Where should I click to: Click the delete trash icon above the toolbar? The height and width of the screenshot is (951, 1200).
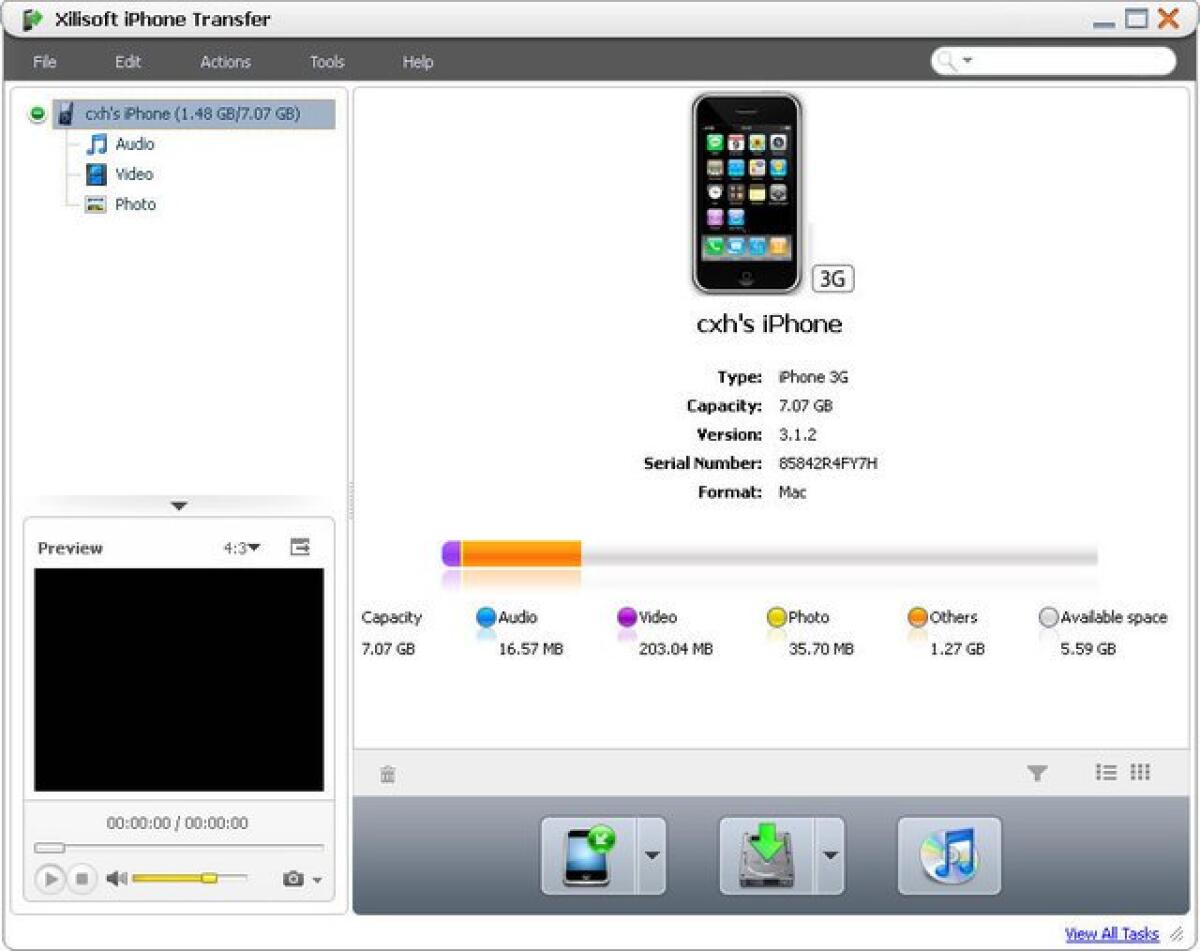click(386, 773)
